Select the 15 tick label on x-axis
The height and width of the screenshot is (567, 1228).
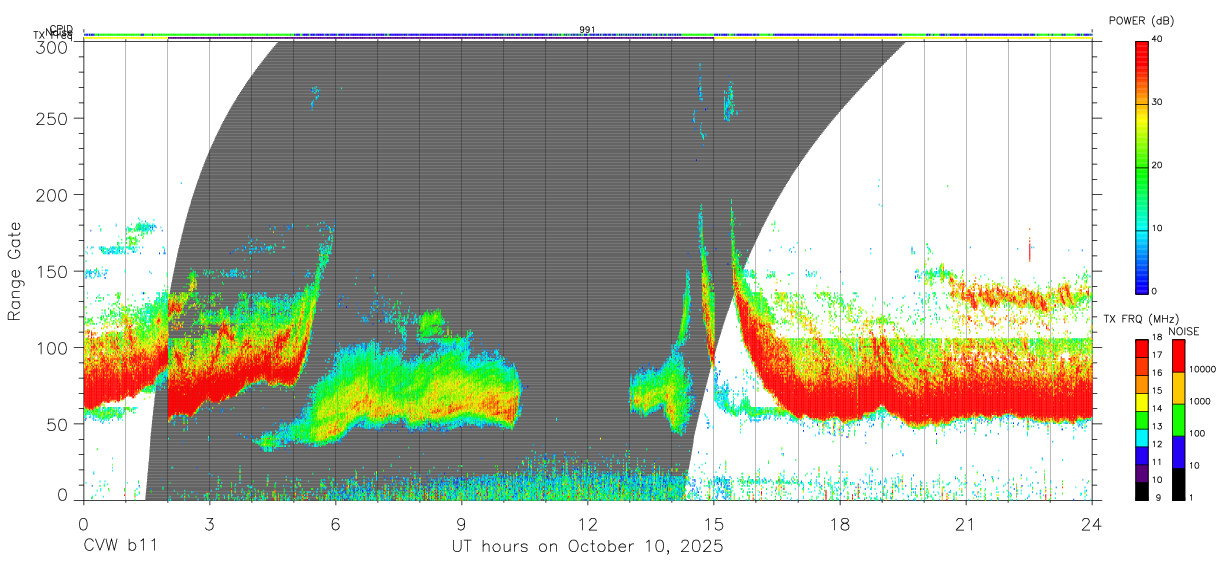pyautogui.click(x=714, y=524)
